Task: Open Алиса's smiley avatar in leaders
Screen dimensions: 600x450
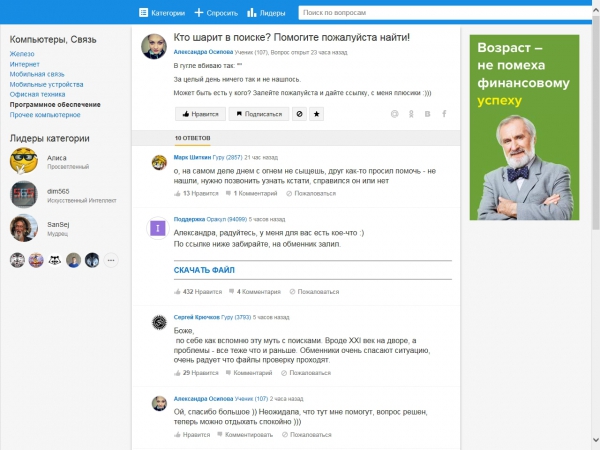Action: coord(23,161)
